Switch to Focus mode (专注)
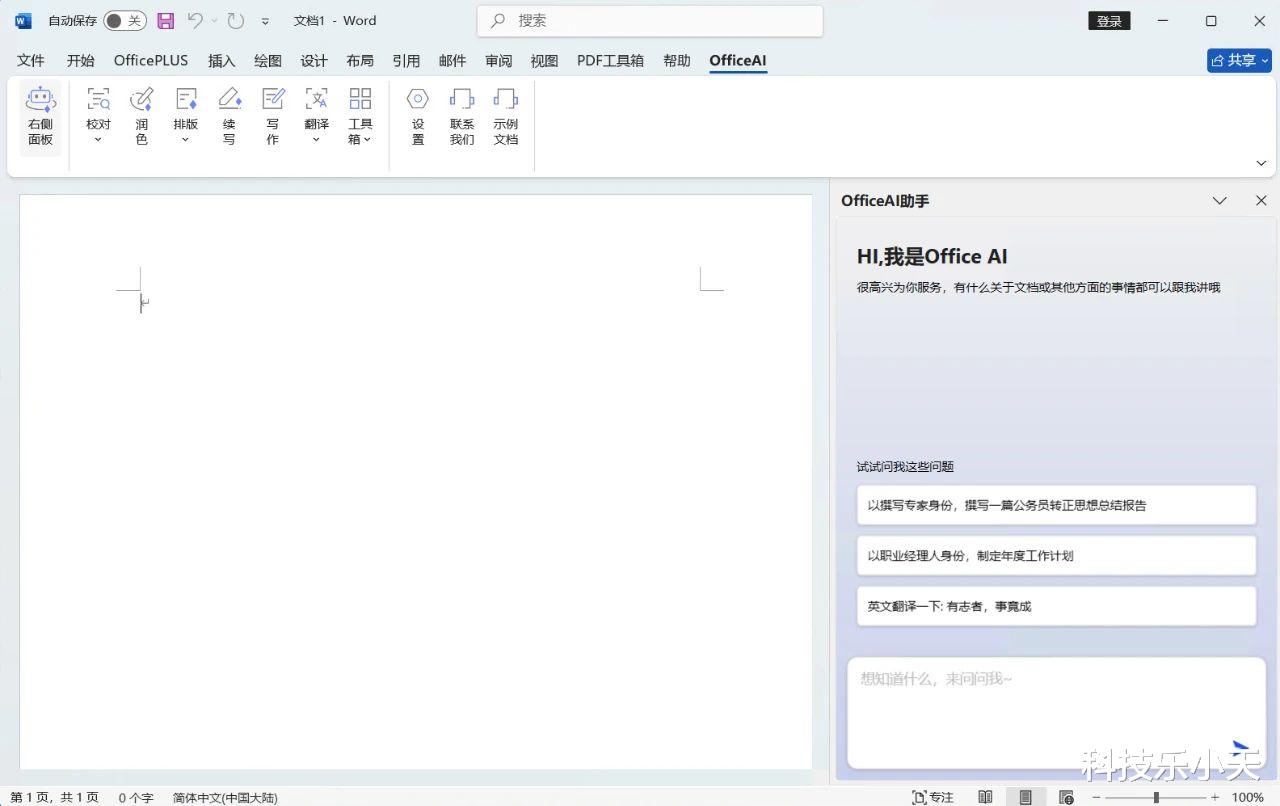The width and height of the screenshot is (1280, 806). pyautogui.click(x=933, y=797)
